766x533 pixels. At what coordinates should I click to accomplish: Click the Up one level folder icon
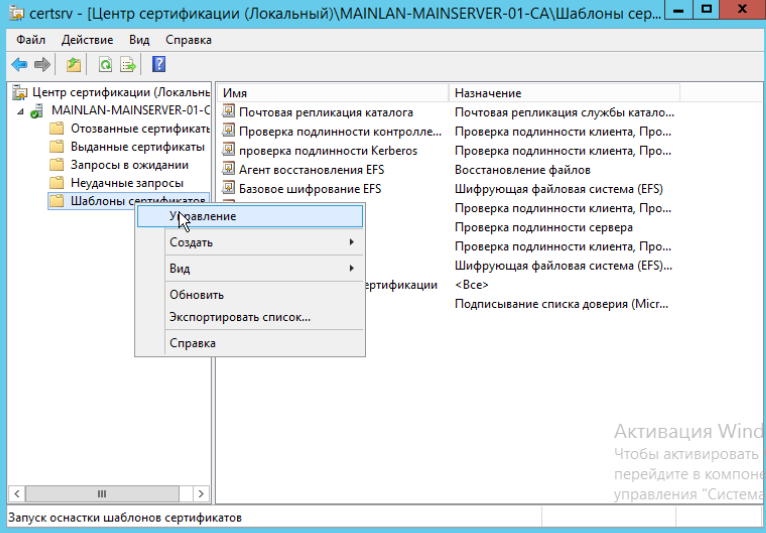click(x=73, y=65)
